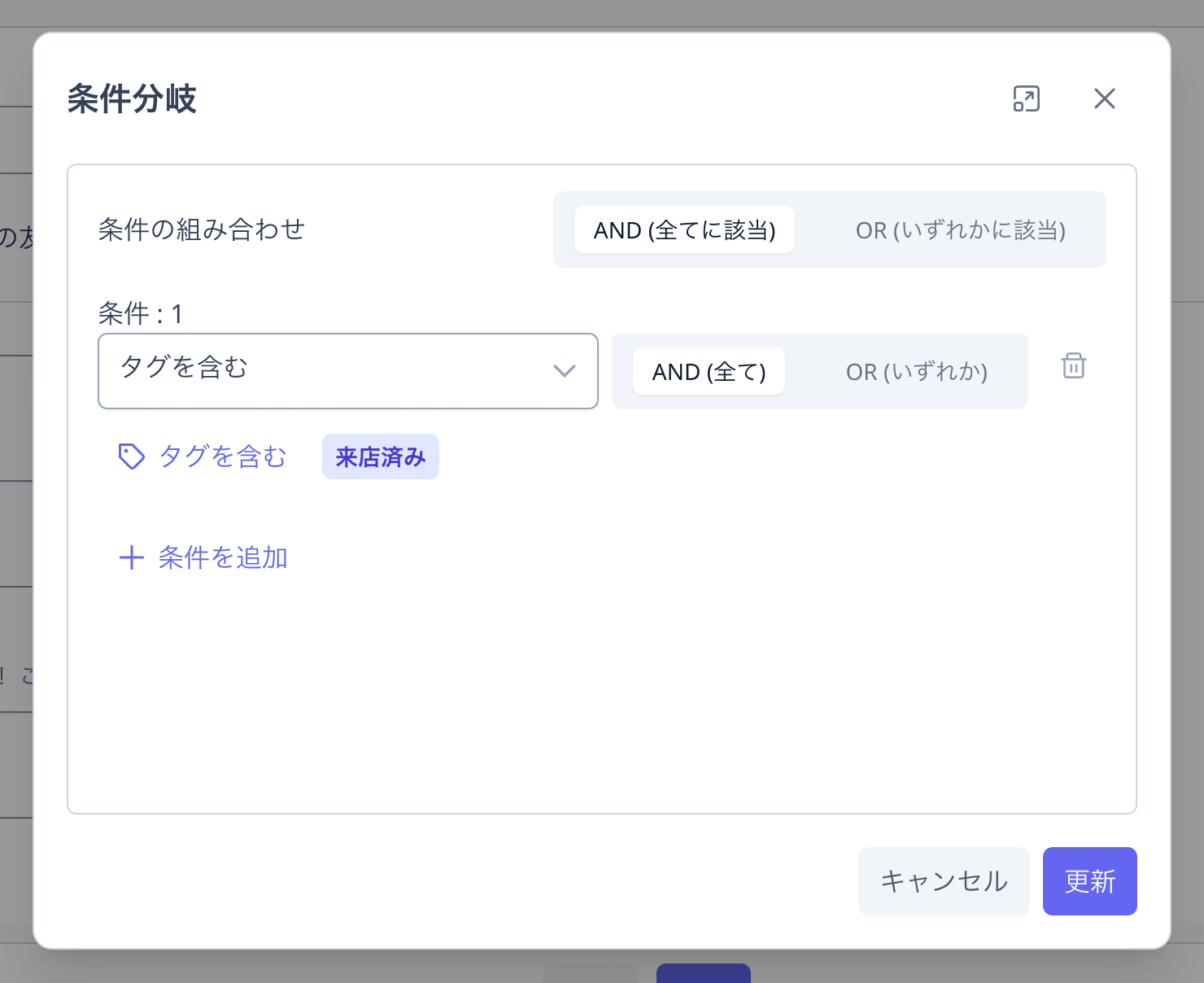Click the plus icon for 条件を追加
The height and width of the screenshot is (983, 1204).
point(132,557)
